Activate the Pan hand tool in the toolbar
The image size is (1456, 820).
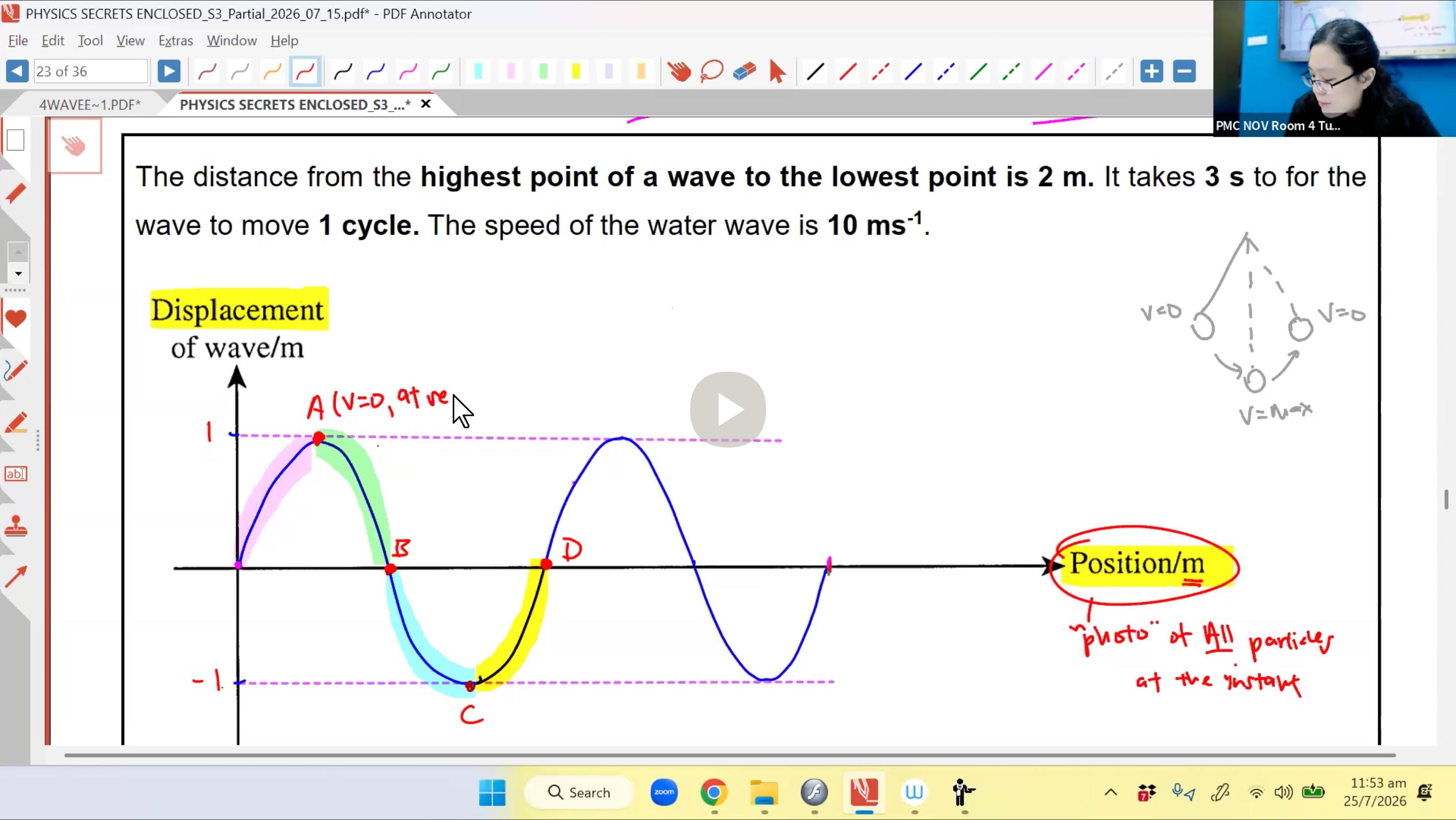[x=679, y=72]
